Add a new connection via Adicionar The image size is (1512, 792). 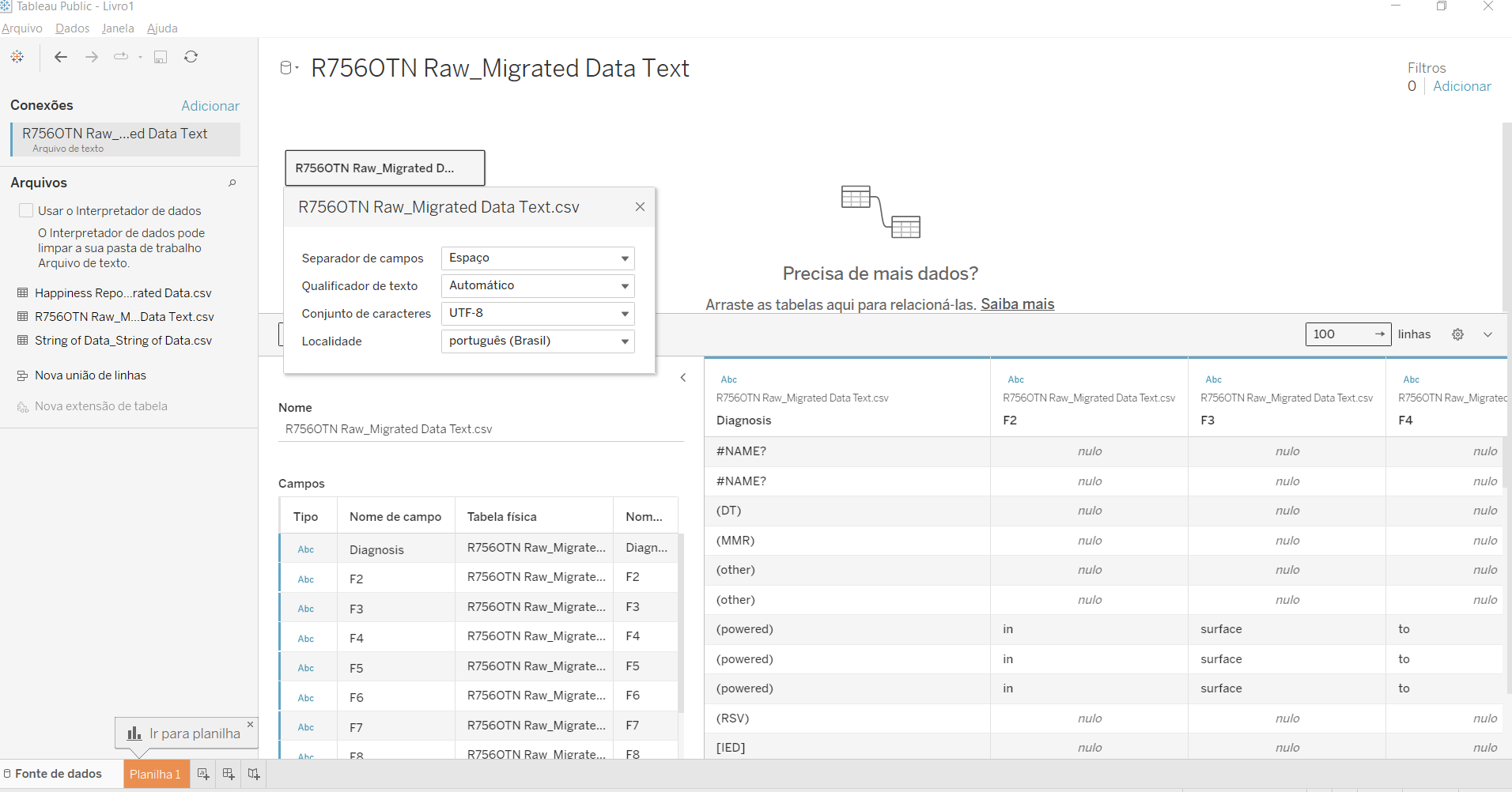click(x=210, y=106)
